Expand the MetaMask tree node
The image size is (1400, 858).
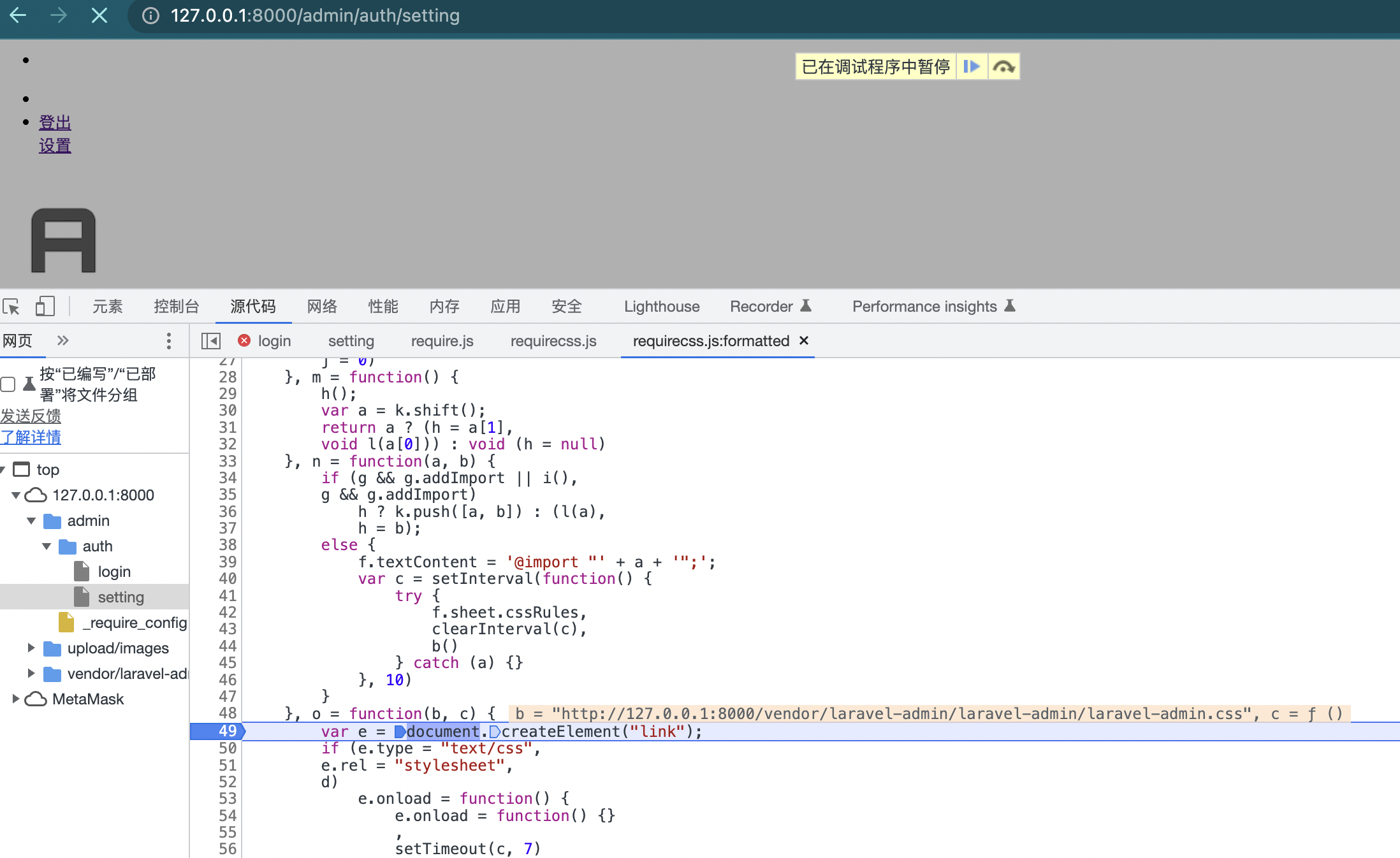(15, 699)
